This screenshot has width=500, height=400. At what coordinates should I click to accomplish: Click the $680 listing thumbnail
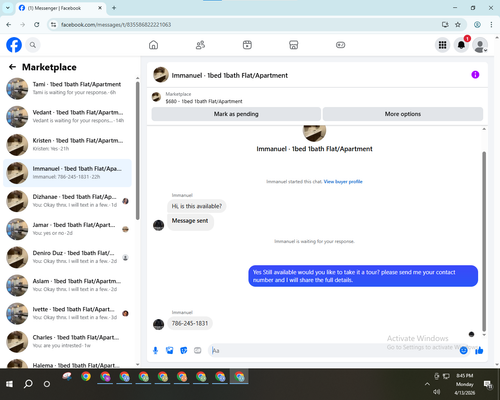[156, 97]
